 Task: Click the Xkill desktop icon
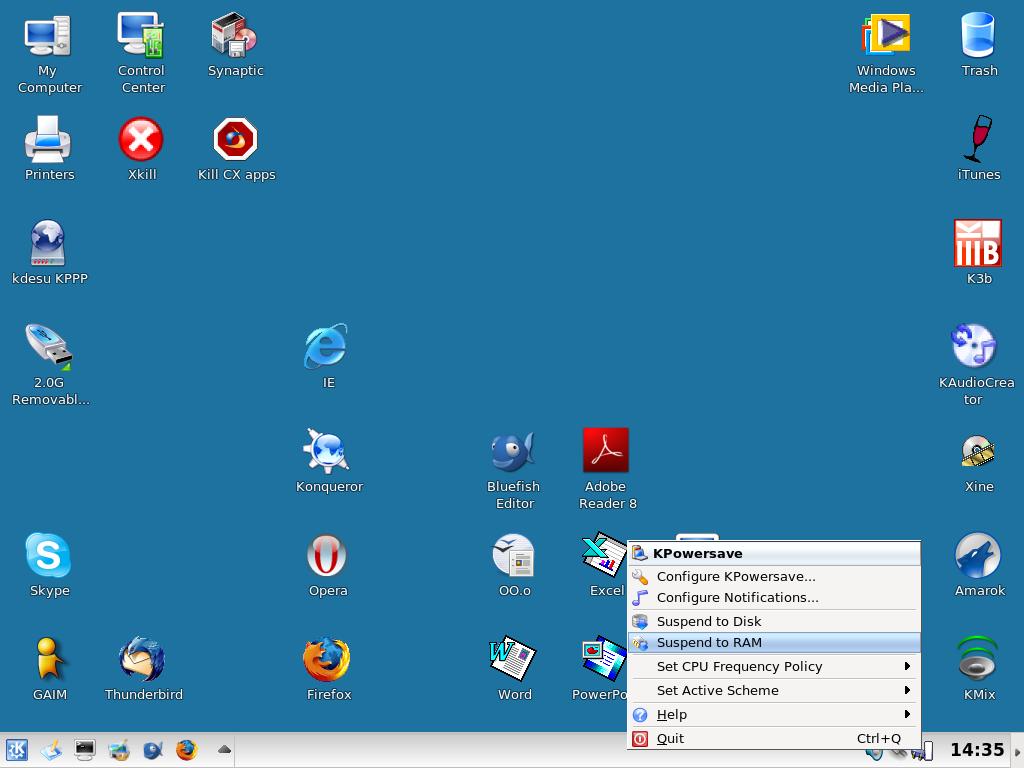tap(141, 139)
